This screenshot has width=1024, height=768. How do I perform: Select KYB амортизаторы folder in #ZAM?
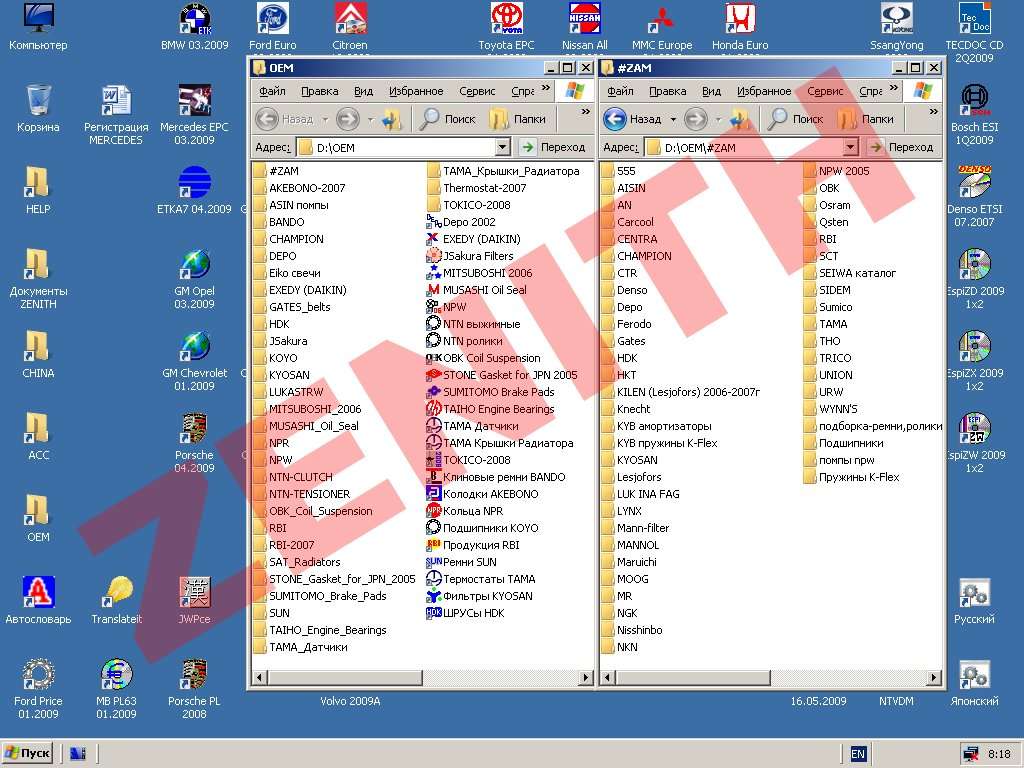coord(656,426)
